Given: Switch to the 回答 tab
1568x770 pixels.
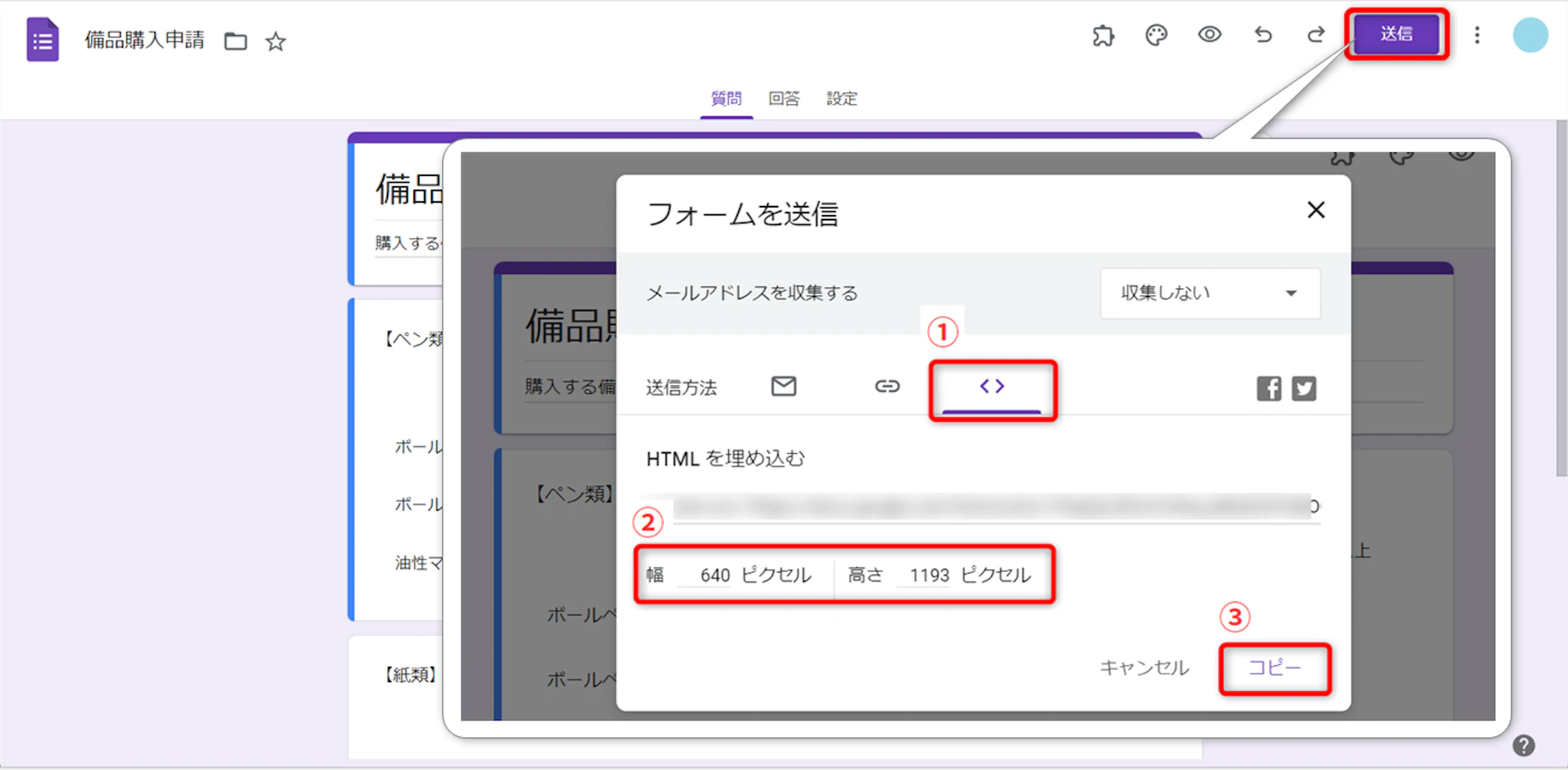Looking at the screenshot, I should click(783, 99).
